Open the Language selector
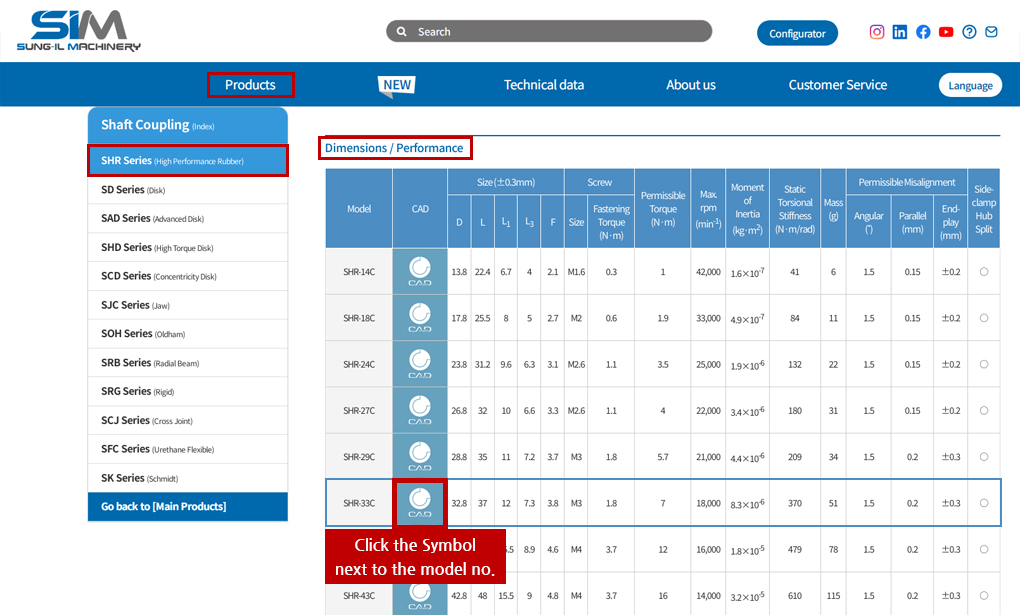Image resolution: width=1020 pixels, height=615 pixels. pyautogui.click(x=970, y=85)
